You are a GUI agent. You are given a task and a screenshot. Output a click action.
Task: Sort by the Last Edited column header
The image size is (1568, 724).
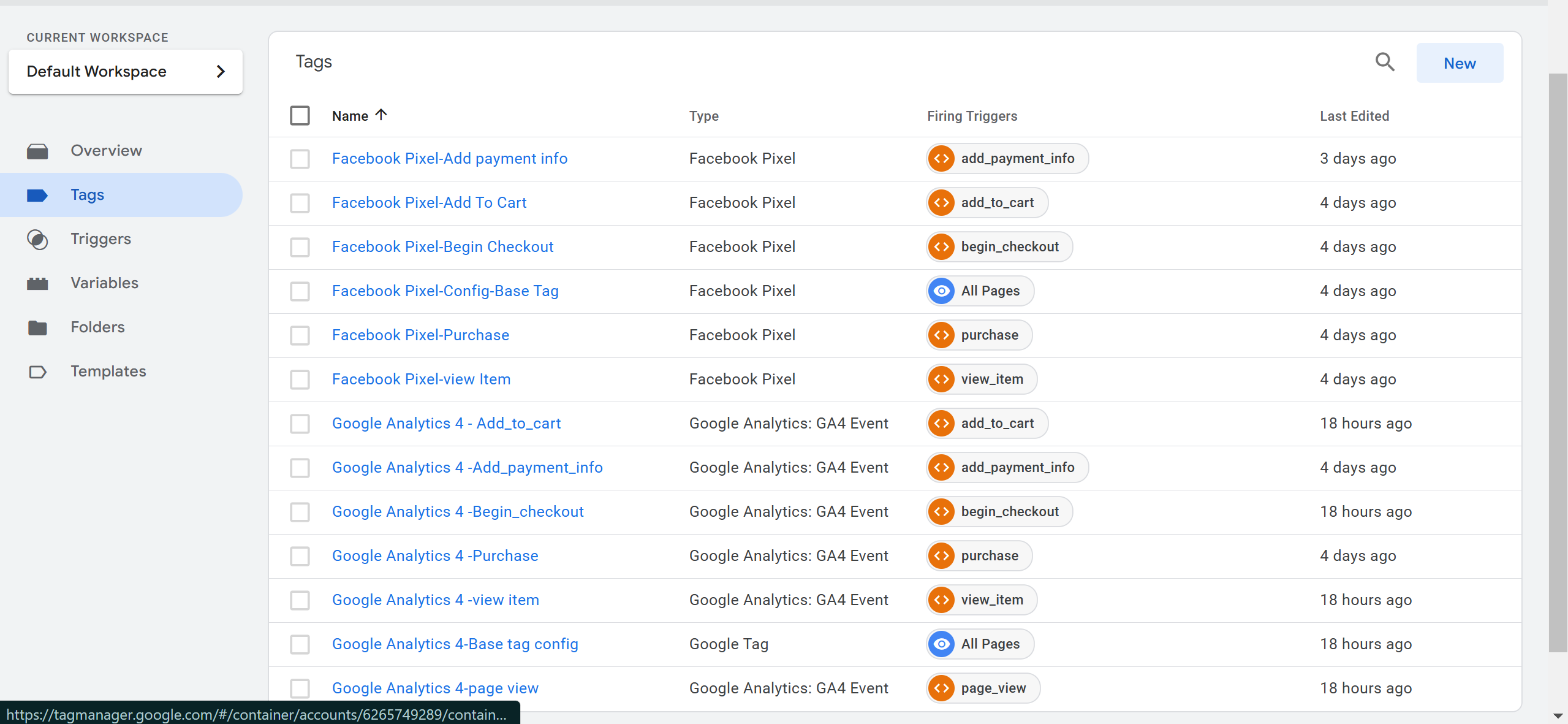point(1354,116)
